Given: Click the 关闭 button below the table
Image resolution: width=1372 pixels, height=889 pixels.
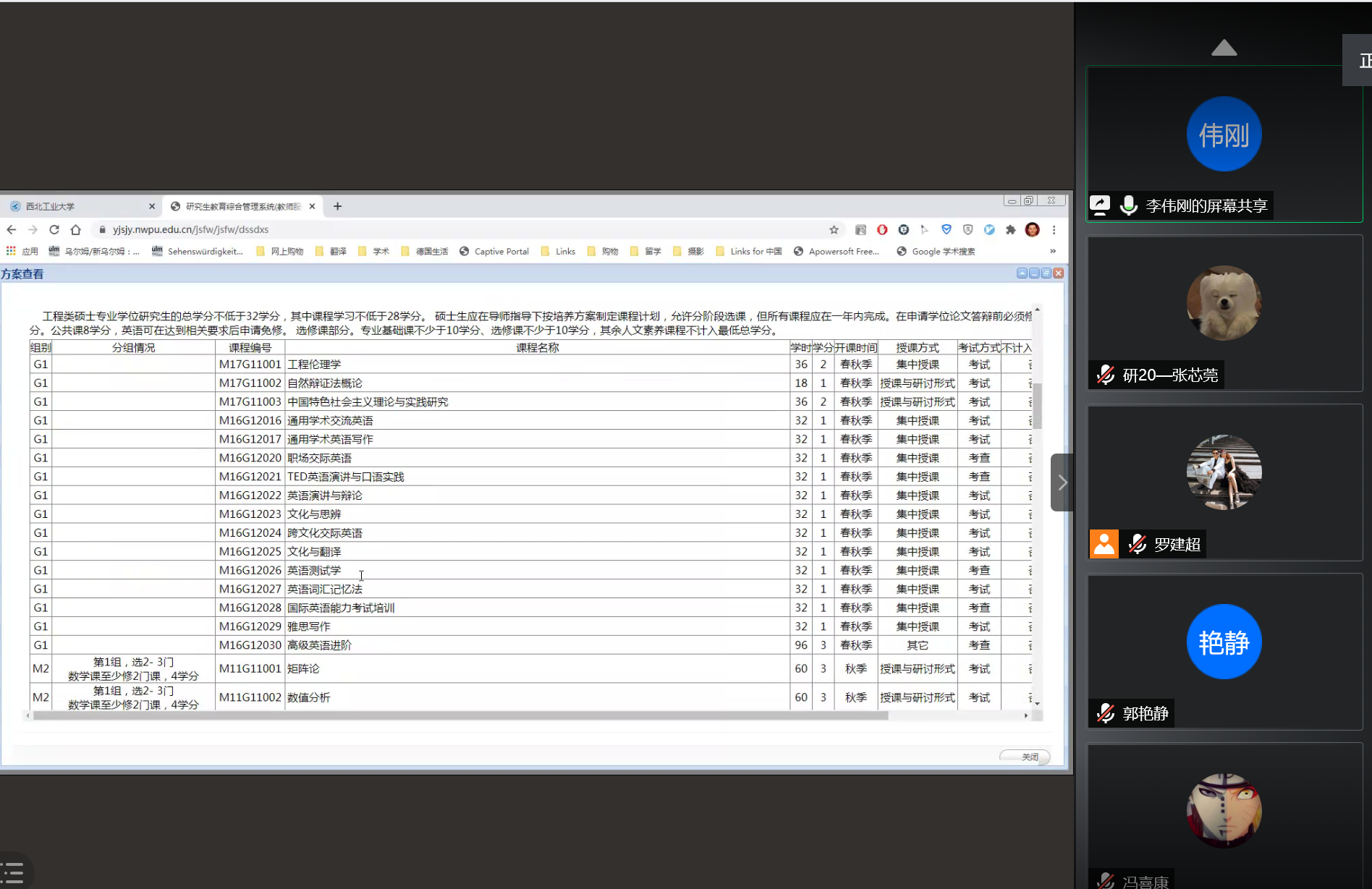Looking at the screenshot, I should click(1028, 757).
